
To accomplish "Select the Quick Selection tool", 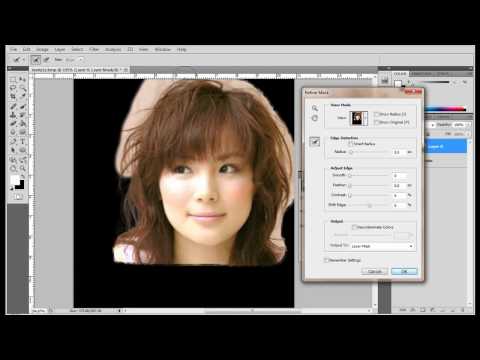I will pyautogui.click(x=22, y=88).
